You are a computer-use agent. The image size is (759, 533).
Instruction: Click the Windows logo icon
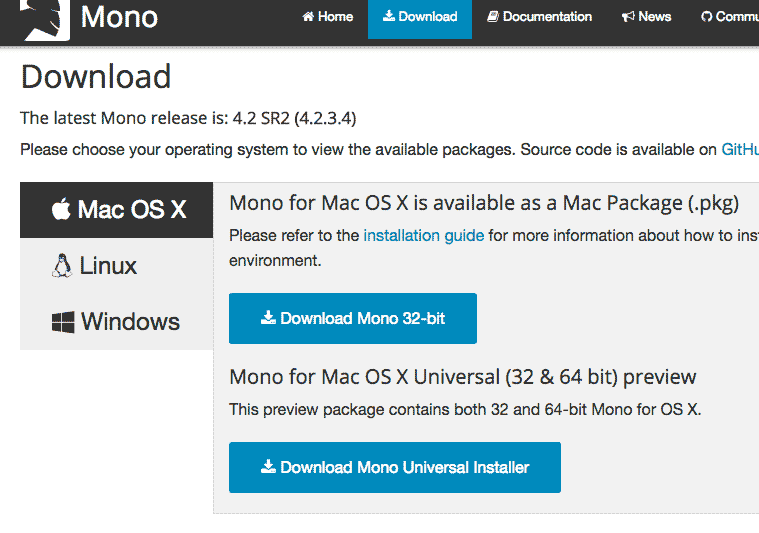[x=64, y=322]
